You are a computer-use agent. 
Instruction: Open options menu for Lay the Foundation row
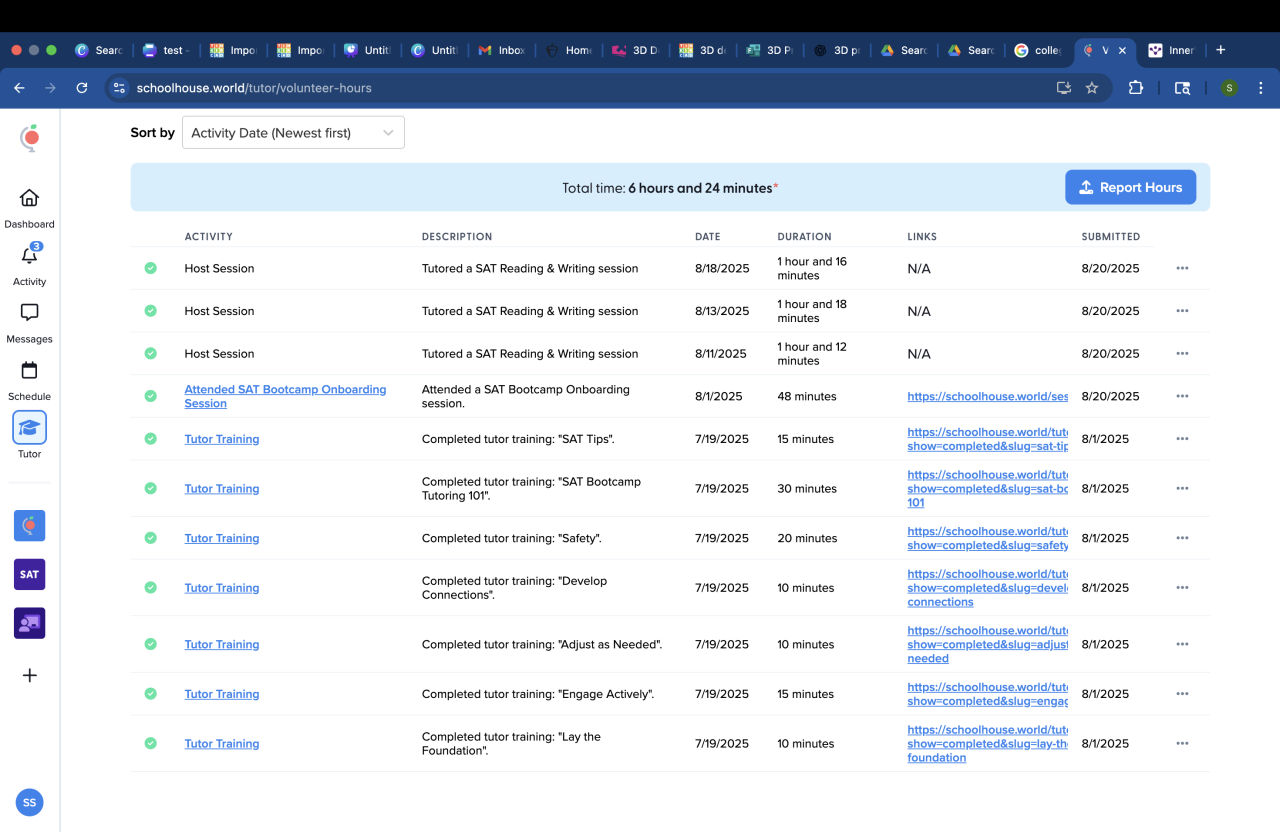[x=1182, y=744]
